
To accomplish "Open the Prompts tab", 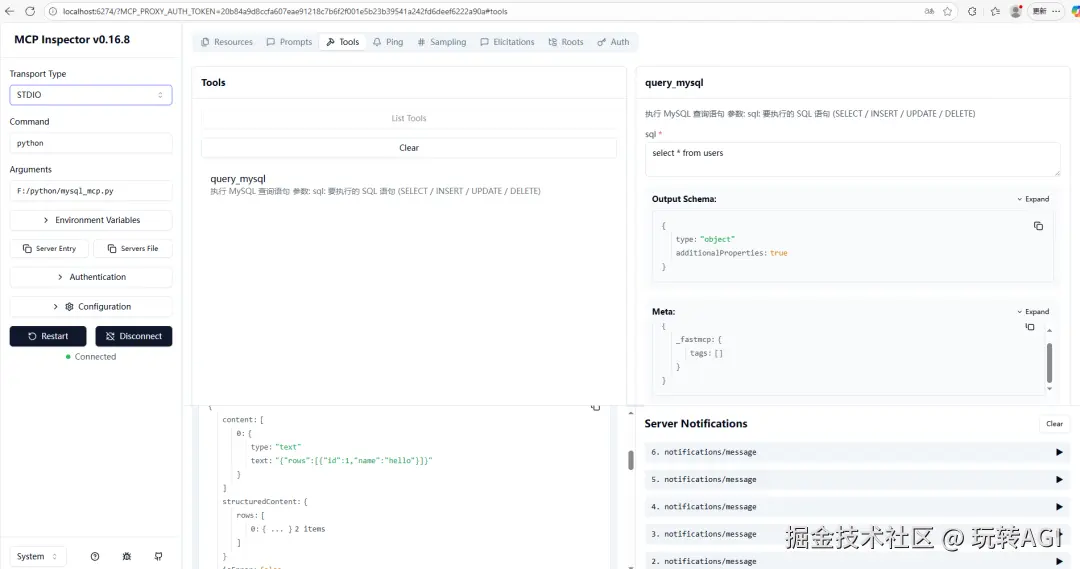I will click(289, 42).
